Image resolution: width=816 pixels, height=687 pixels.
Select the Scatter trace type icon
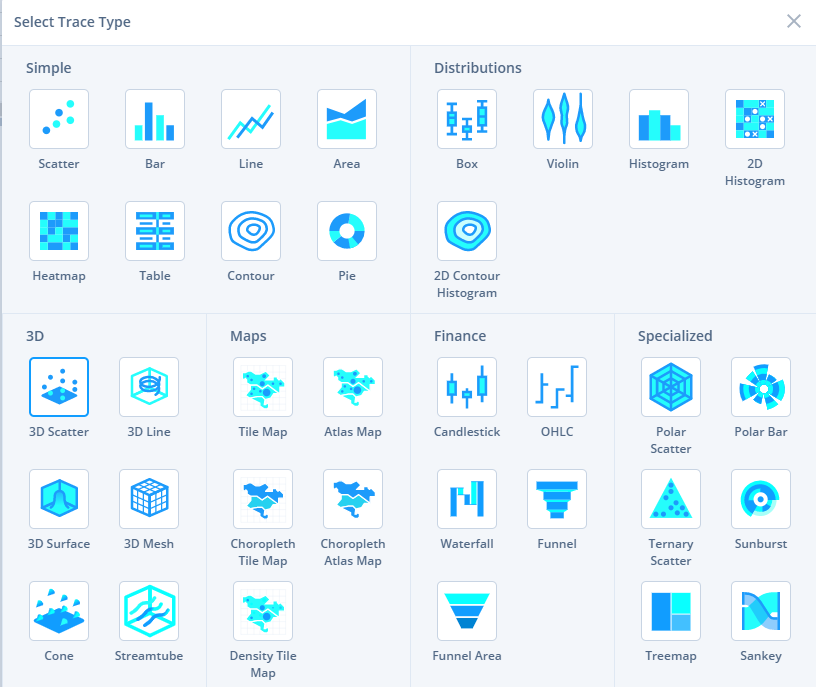(x=59, y=119)
